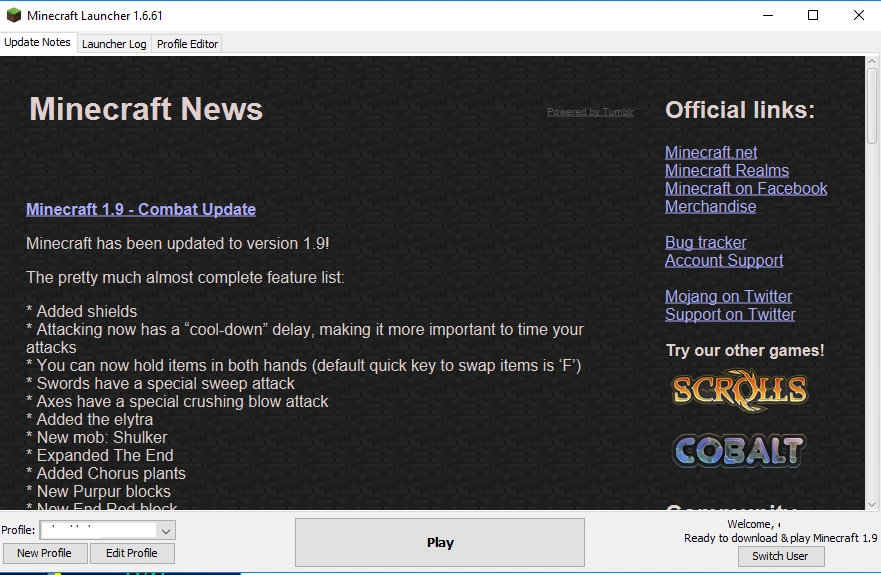Expand the Profile dropdown
The image size is (881, 575).
pyautogui.click(x=165, y=530)
